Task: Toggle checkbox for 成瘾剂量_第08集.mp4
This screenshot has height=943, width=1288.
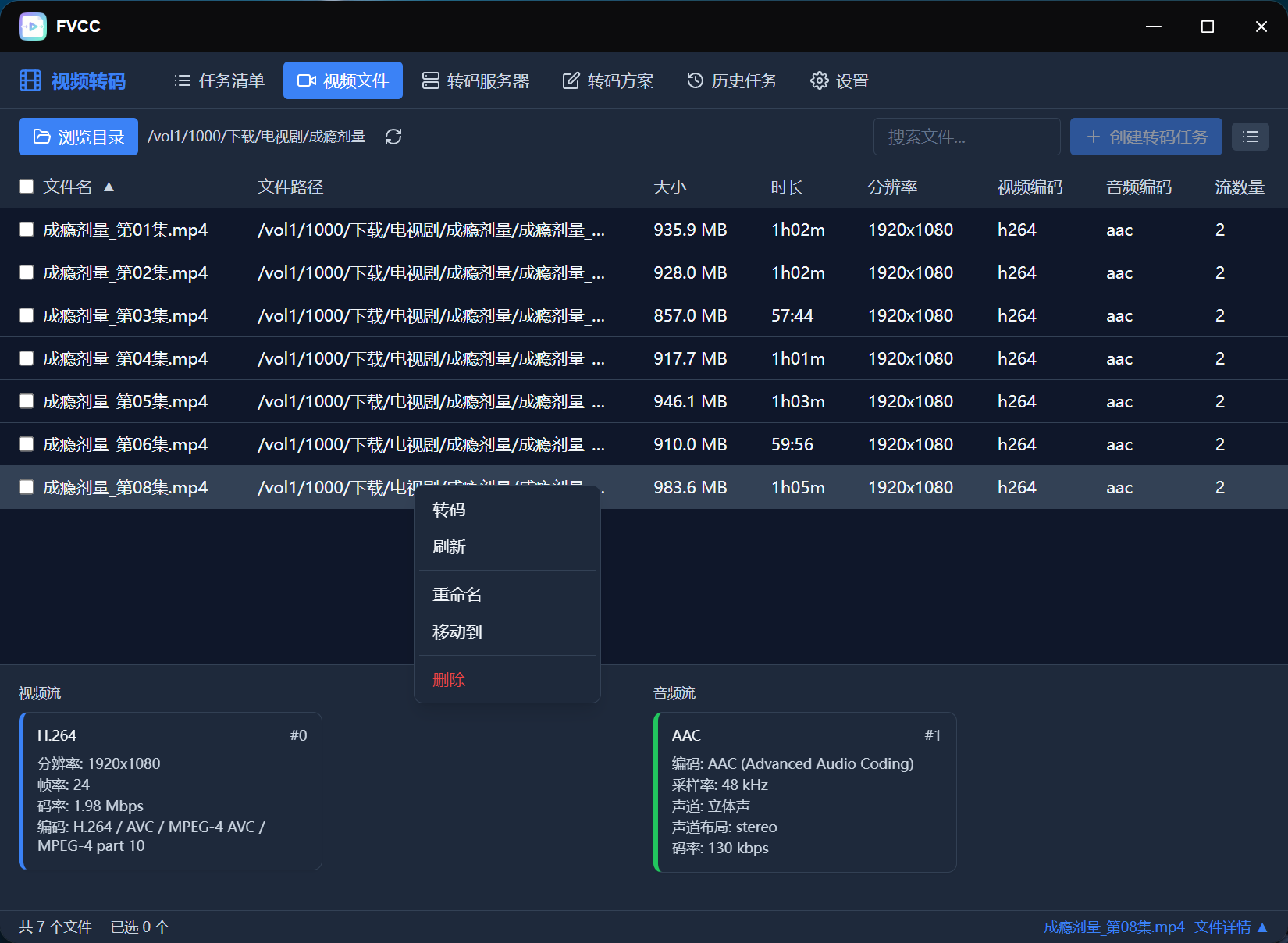Action: coord(27,487)
